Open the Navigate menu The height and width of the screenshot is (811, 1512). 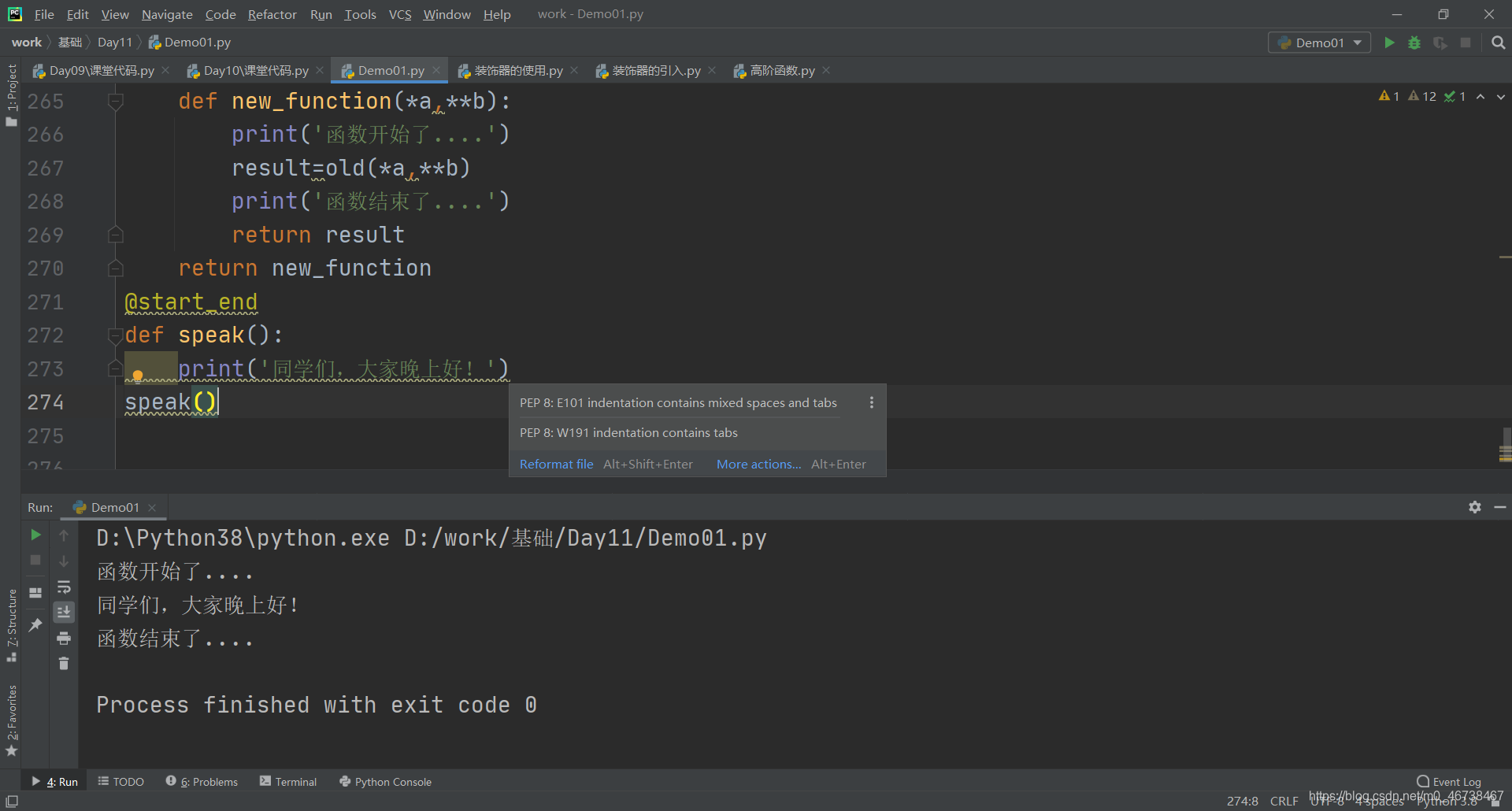click(x=167, y=14)
